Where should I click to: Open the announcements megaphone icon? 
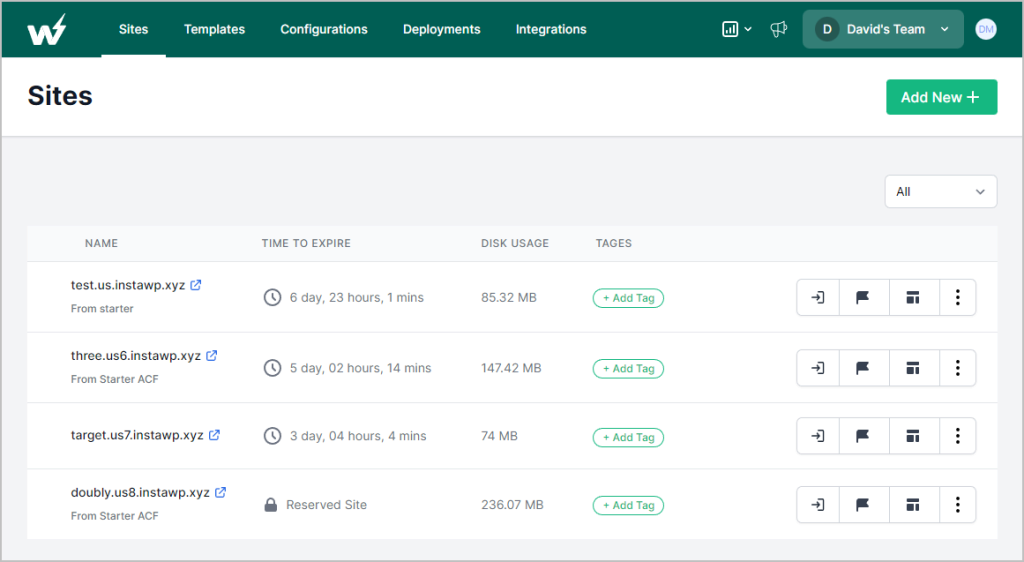tap(779, 30)
